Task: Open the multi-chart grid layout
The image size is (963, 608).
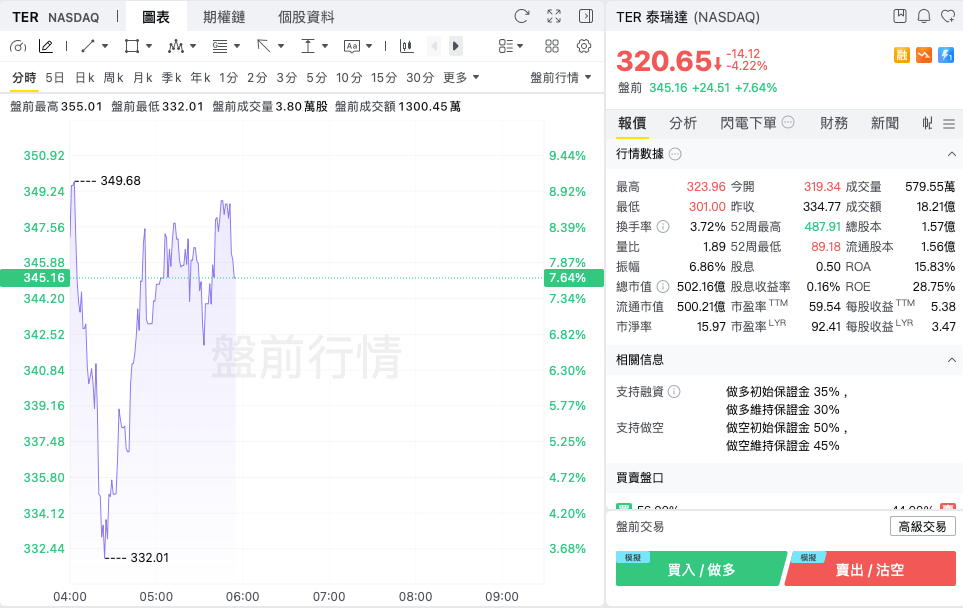Action: (552, 46)
